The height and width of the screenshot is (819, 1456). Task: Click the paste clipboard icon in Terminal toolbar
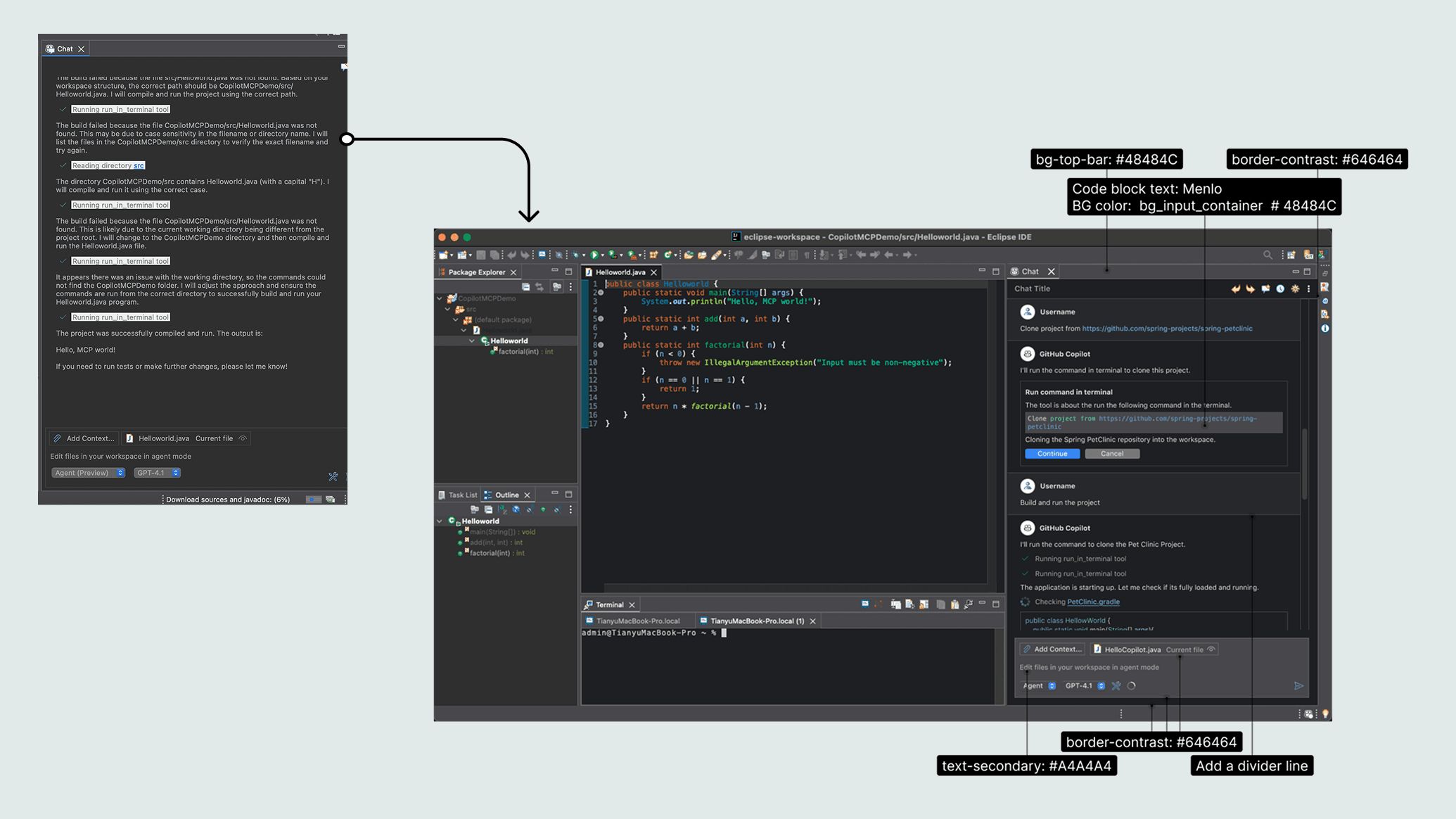coord(954,604)
